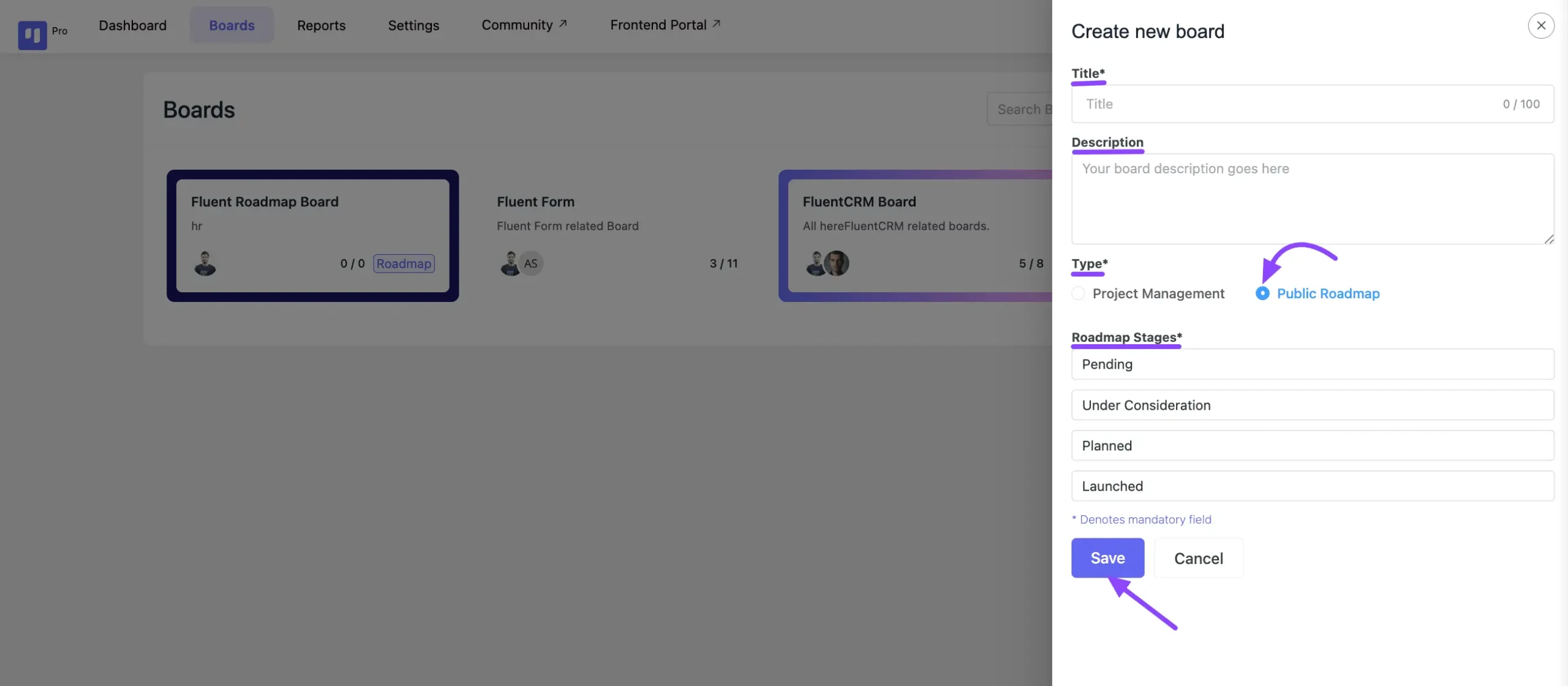Screen dimensions: 1568x686
Task: Click the Fluent Boards Pro logo icon
Action: pyautogui.click(x=32, y=35)
